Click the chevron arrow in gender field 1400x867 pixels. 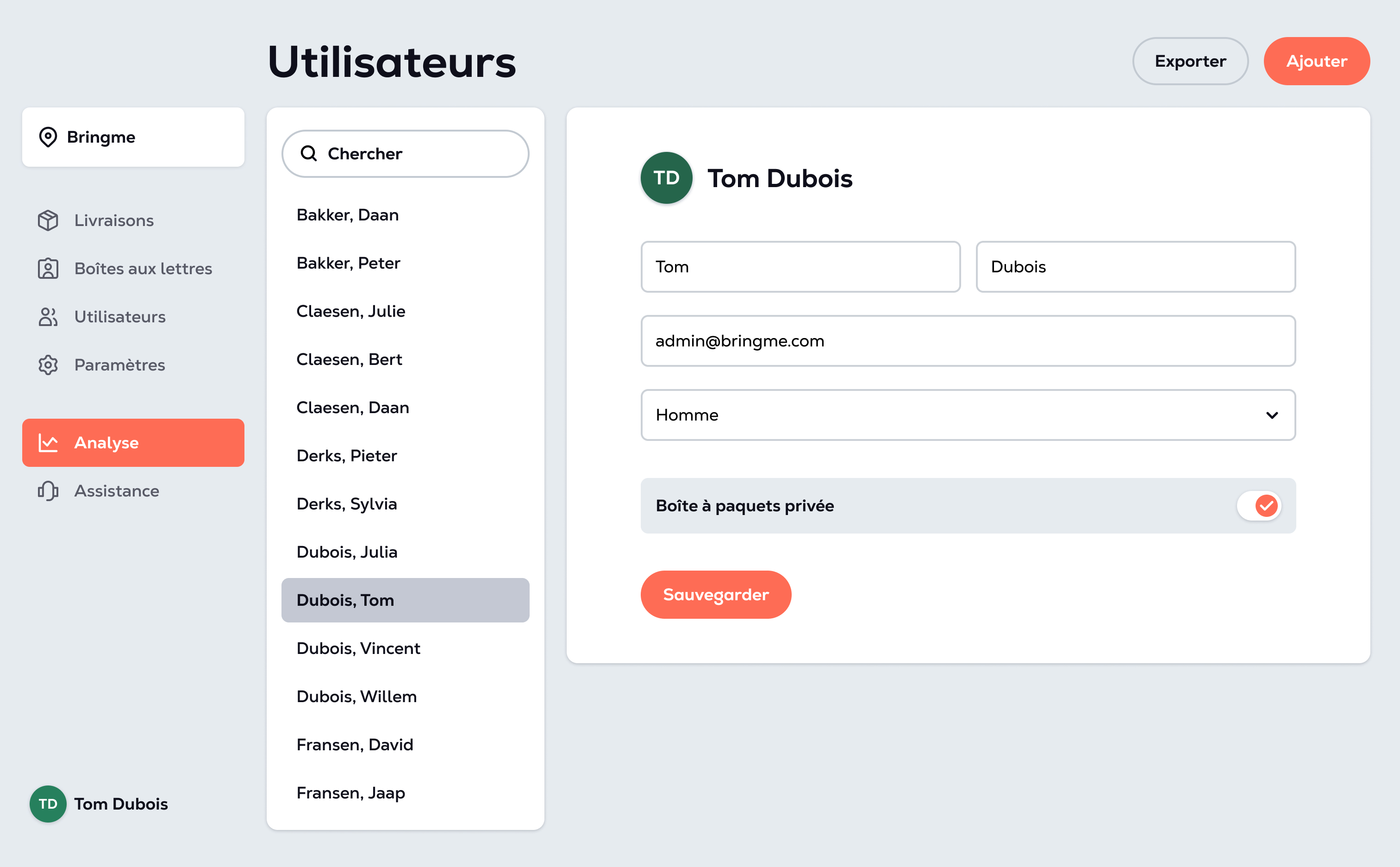1272,415
